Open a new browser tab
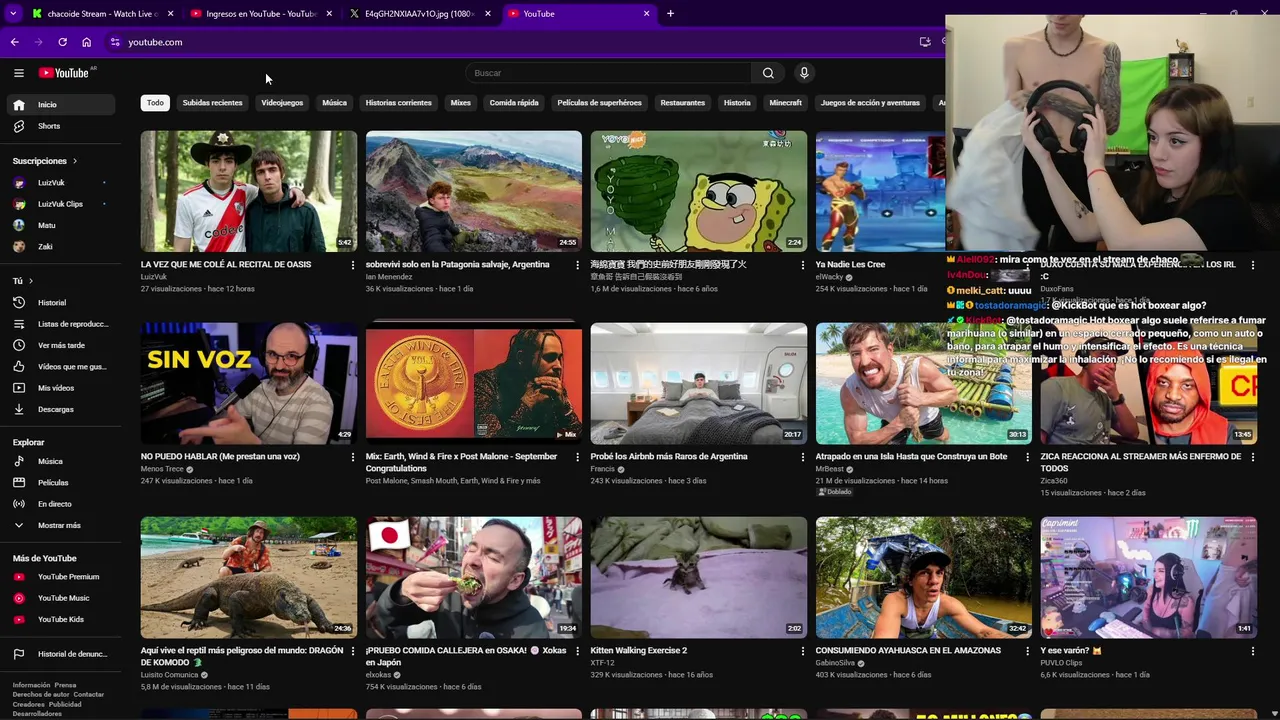Screen dimensions: 1280x720 [x=670, y=14]
